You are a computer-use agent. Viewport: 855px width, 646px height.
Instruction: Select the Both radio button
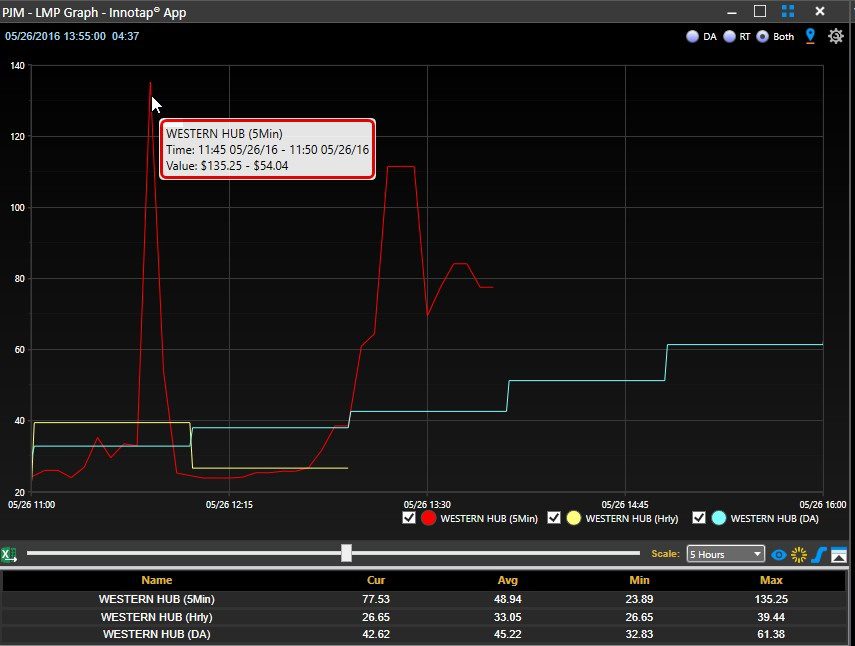763,37
